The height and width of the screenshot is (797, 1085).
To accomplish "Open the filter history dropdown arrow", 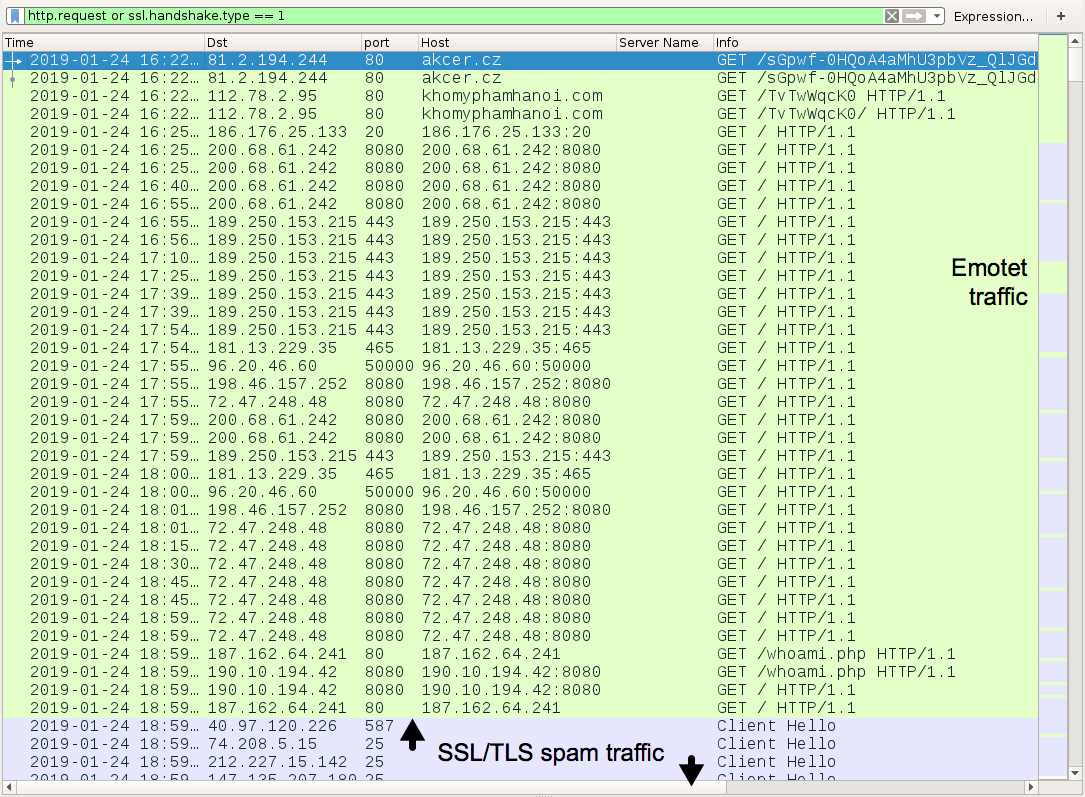I will (x=936, y=16).
